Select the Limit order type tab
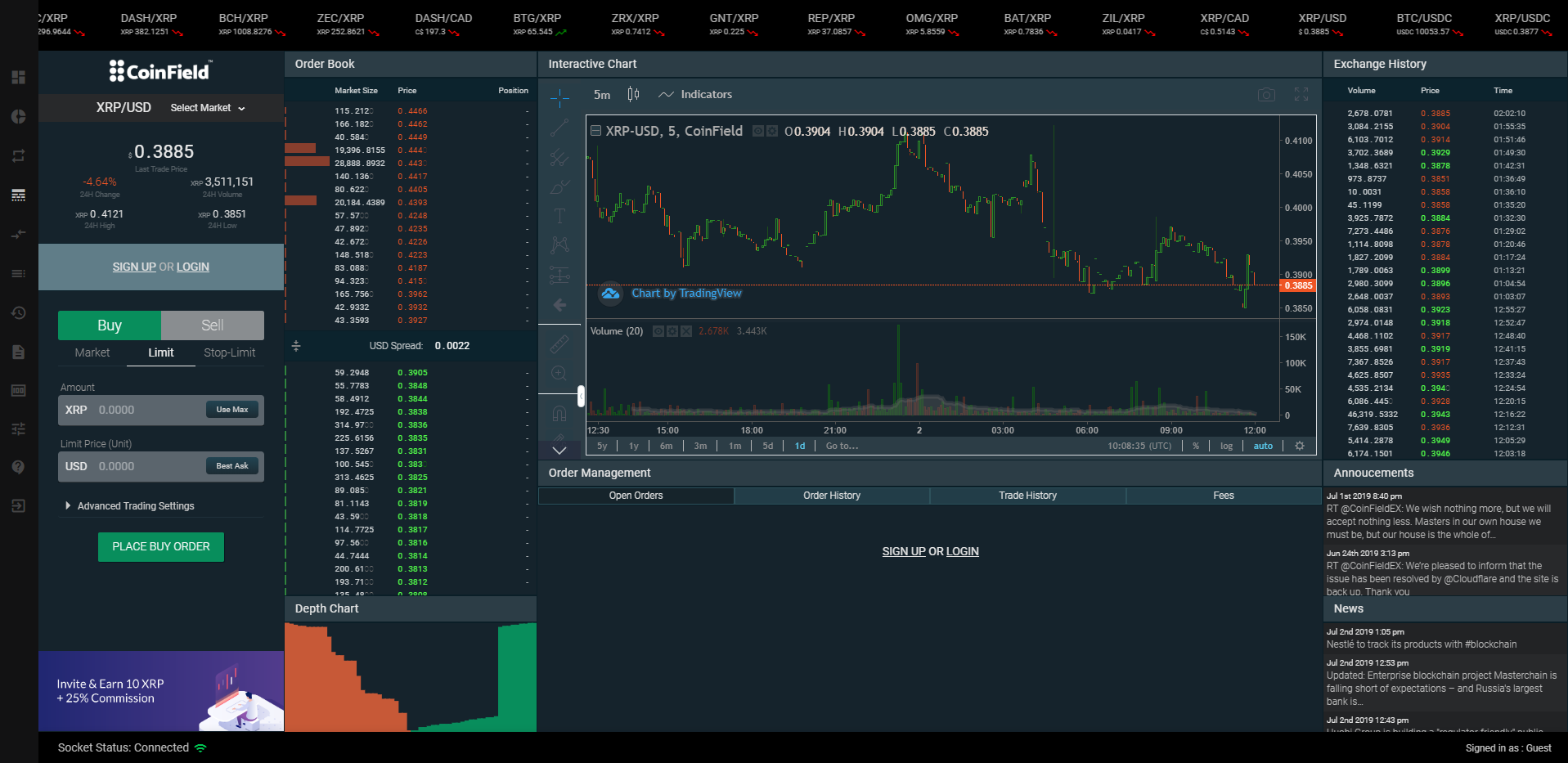Image resolution: width=1568 pixels, height=763 pixels. [x=161, y=352]
